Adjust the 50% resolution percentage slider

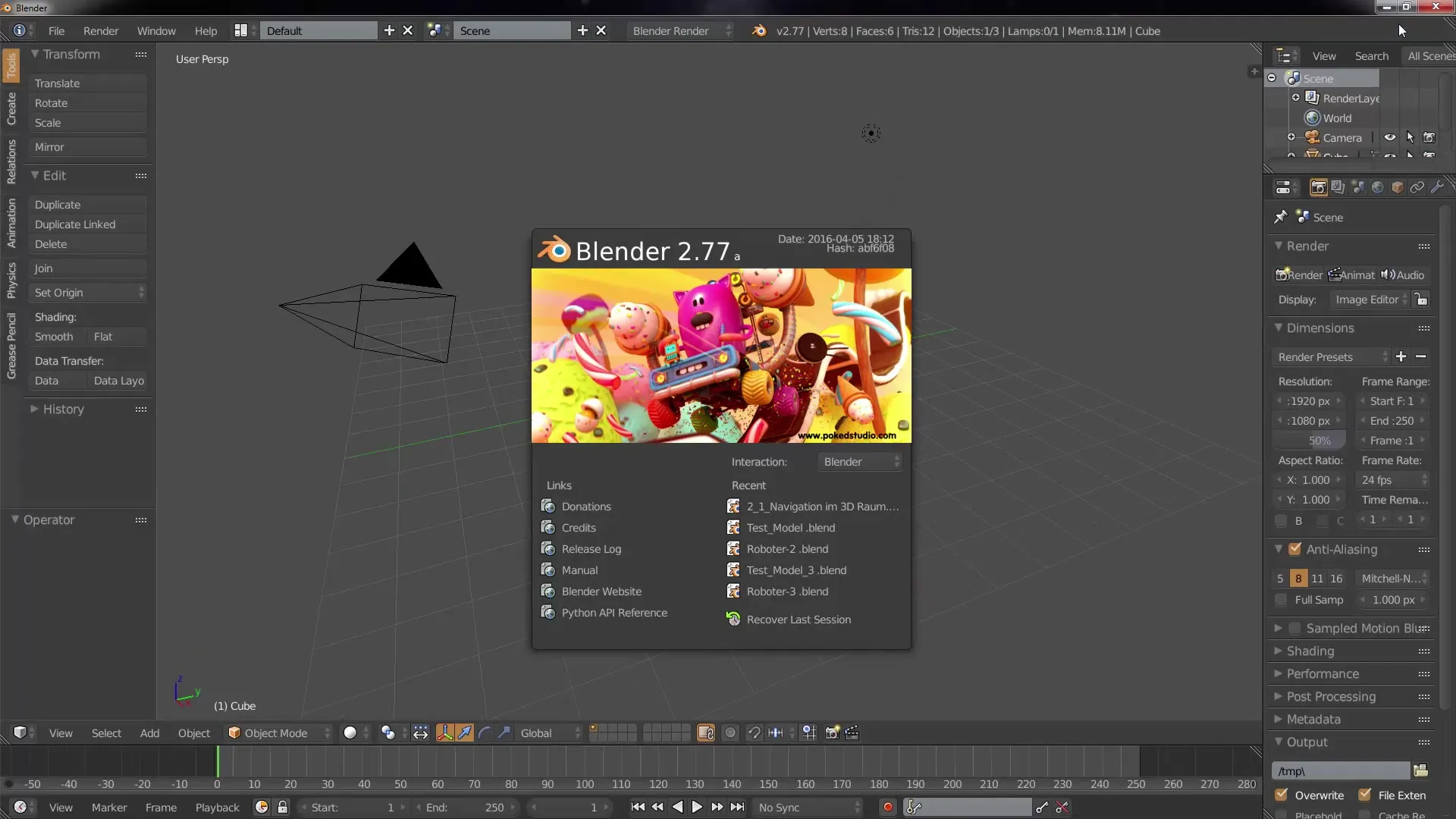pos(1310,440)
